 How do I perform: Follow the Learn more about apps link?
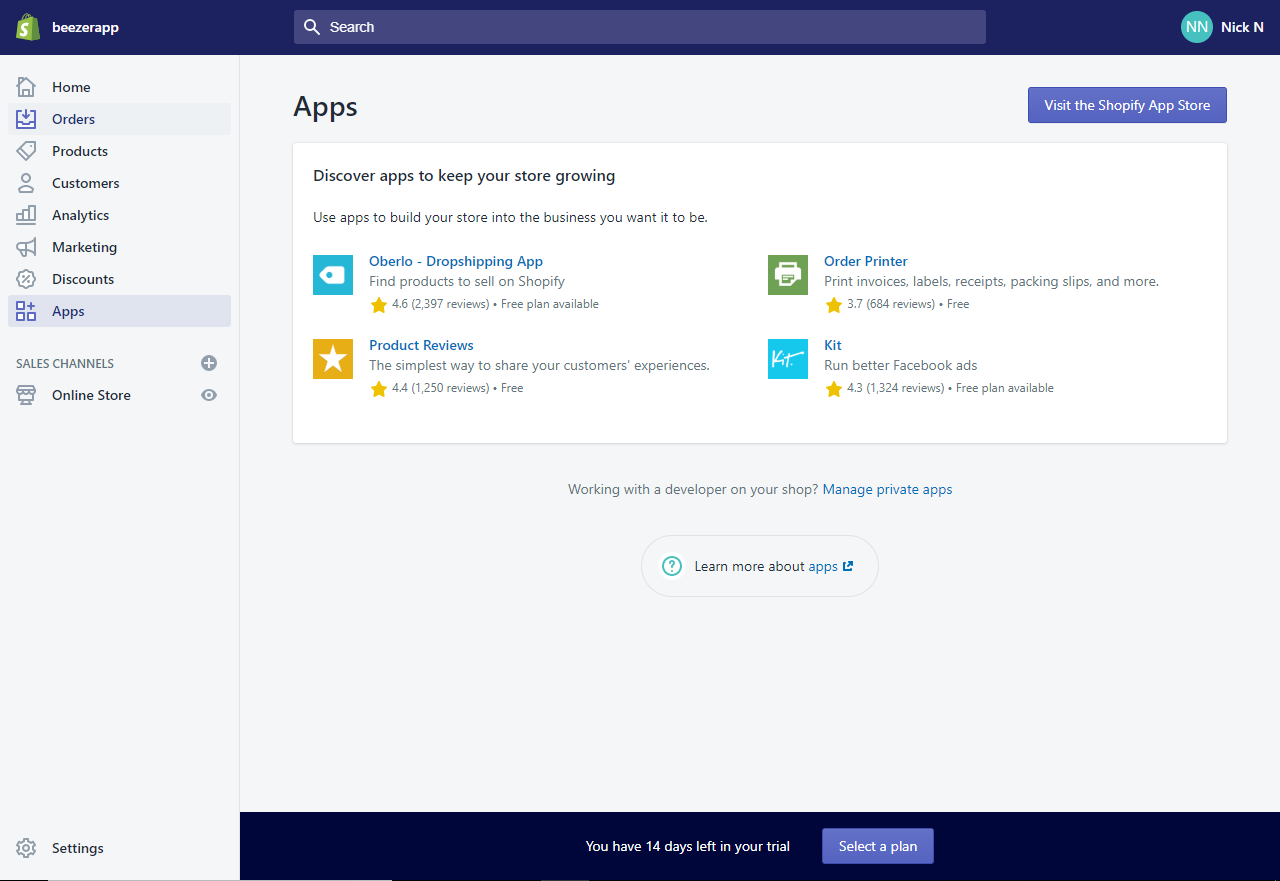tap(823, 566)
